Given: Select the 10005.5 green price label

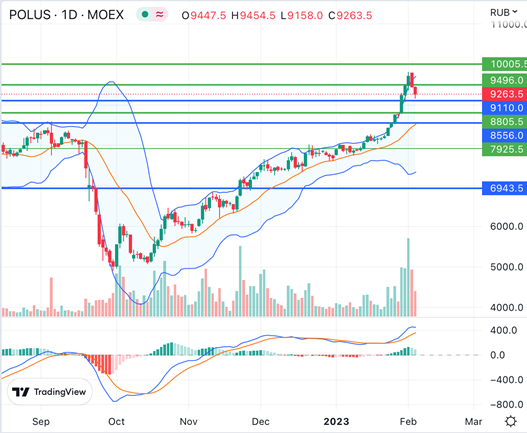Looking at the screenshot, I should [505, 64].
